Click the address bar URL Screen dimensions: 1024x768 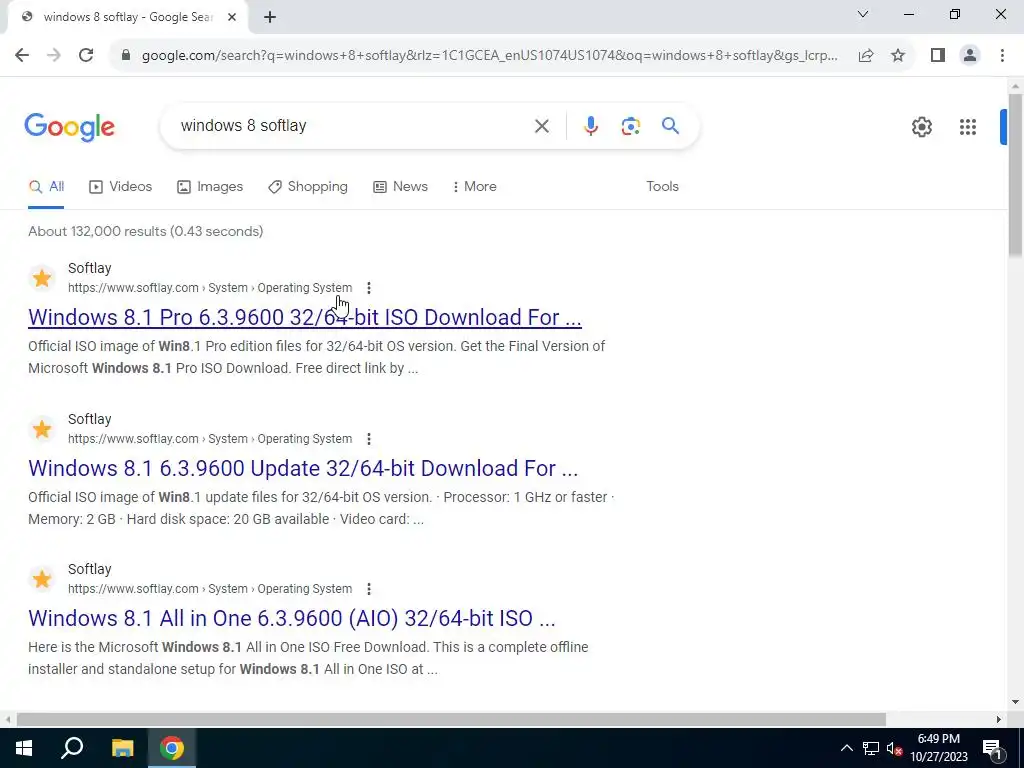pyautogui.click(x=490, y=56)
